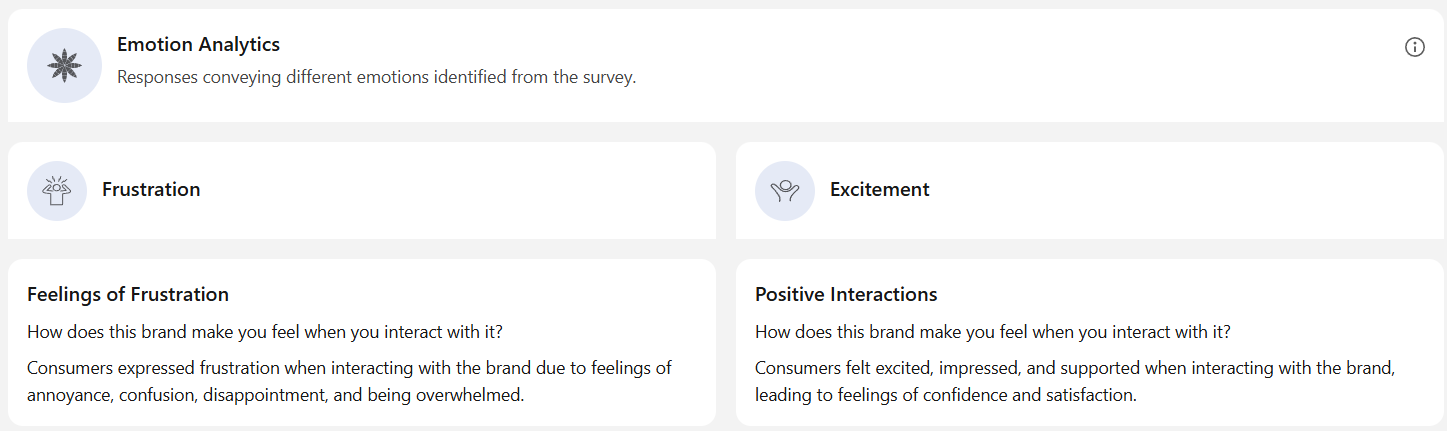Click the Emotion Analytics star icon
1447x431 pixels.
tap(64, 65)
